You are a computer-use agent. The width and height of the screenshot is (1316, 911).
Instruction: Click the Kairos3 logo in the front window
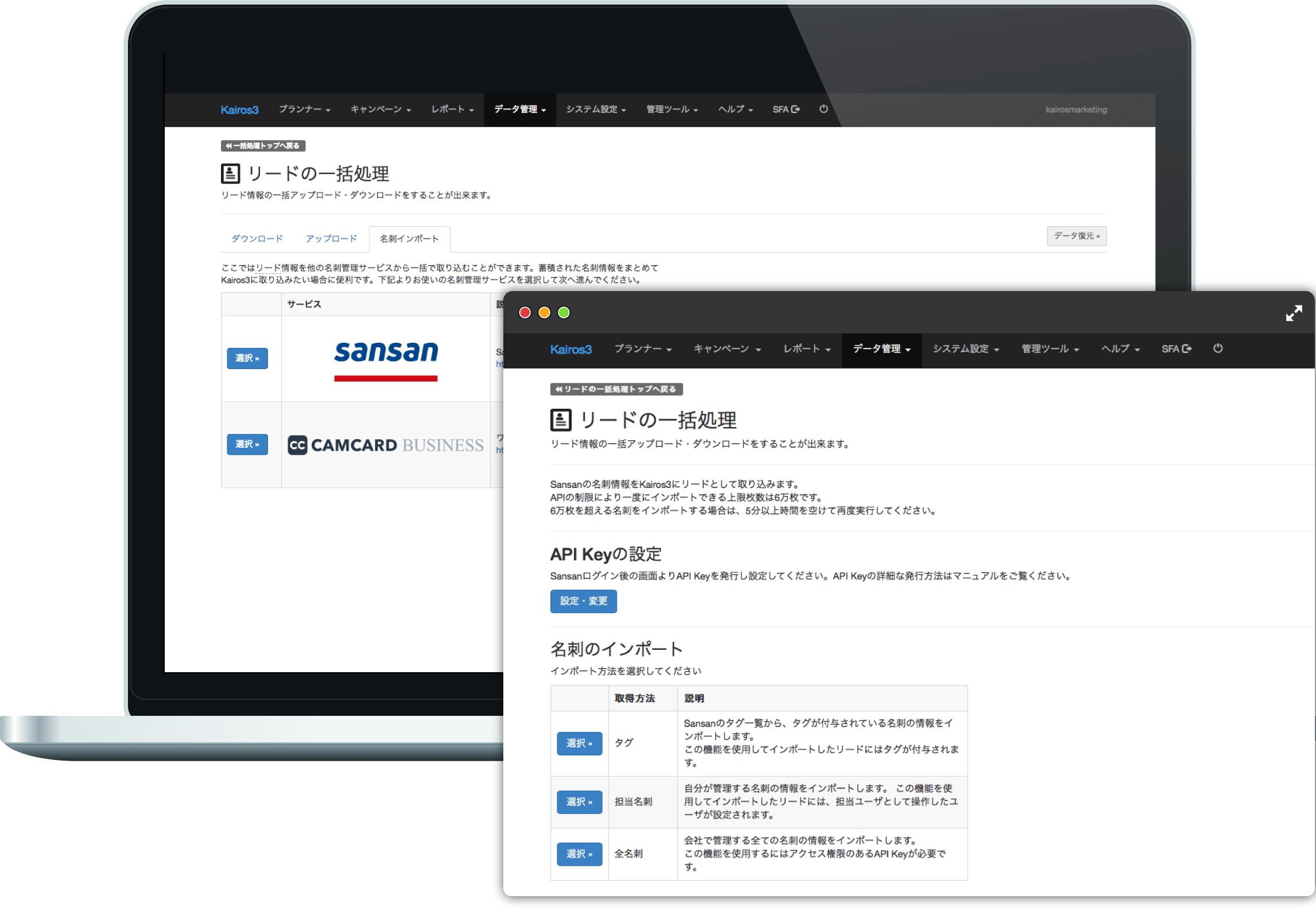click(570, 349)
